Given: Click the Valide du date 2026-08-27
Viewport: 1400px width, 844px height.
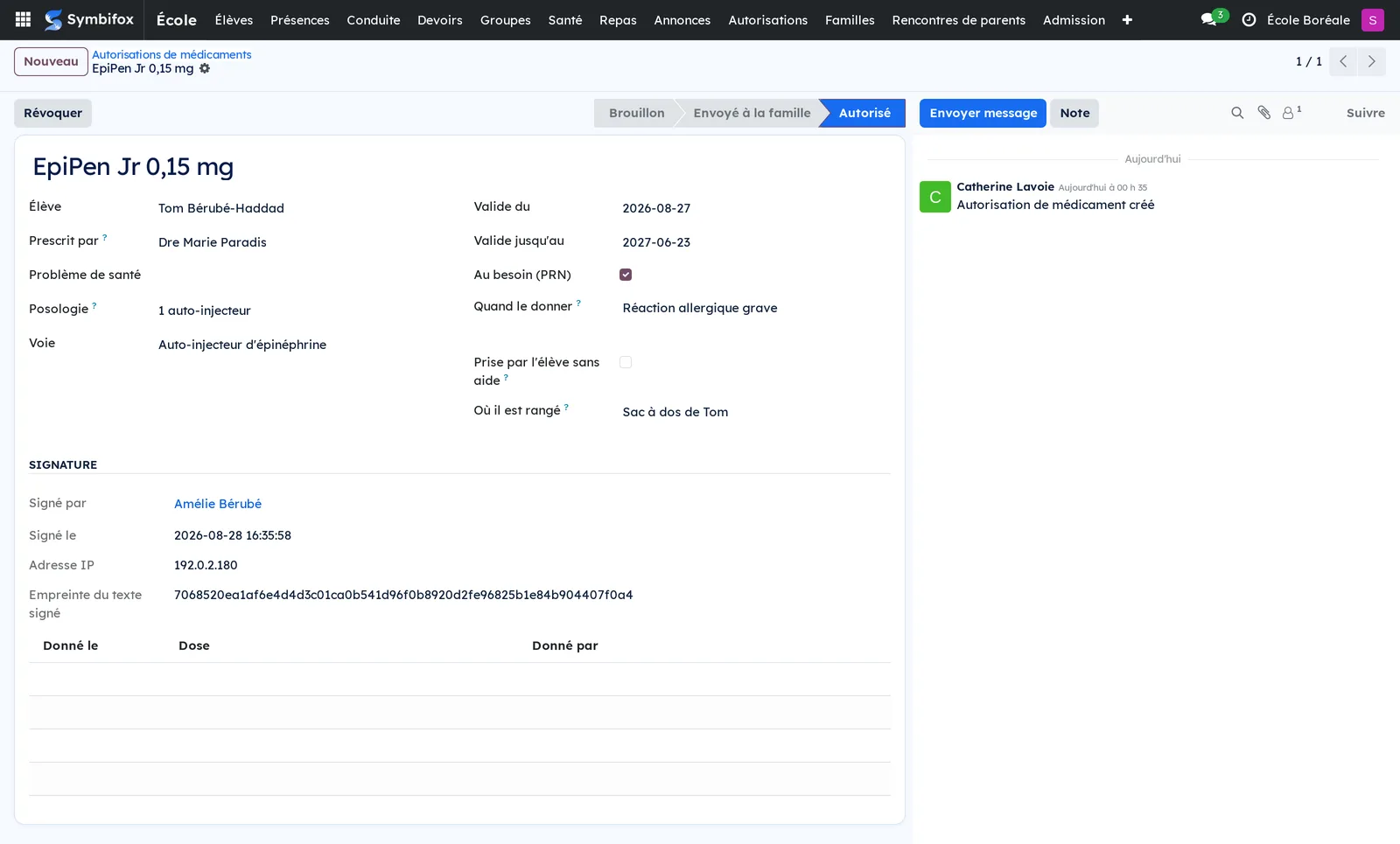Looking at the screenshot, I should pos(656,208).
